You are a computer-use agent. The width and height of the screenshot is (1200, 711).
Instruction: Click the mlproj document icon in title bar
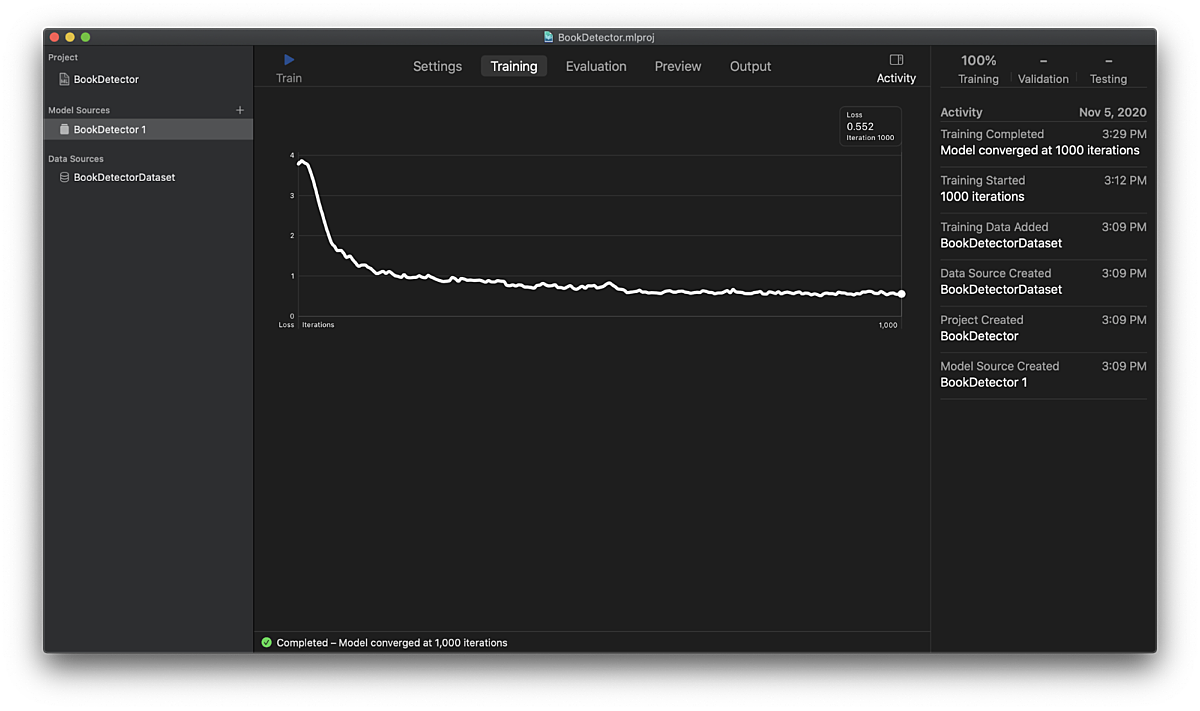[548, 37]
